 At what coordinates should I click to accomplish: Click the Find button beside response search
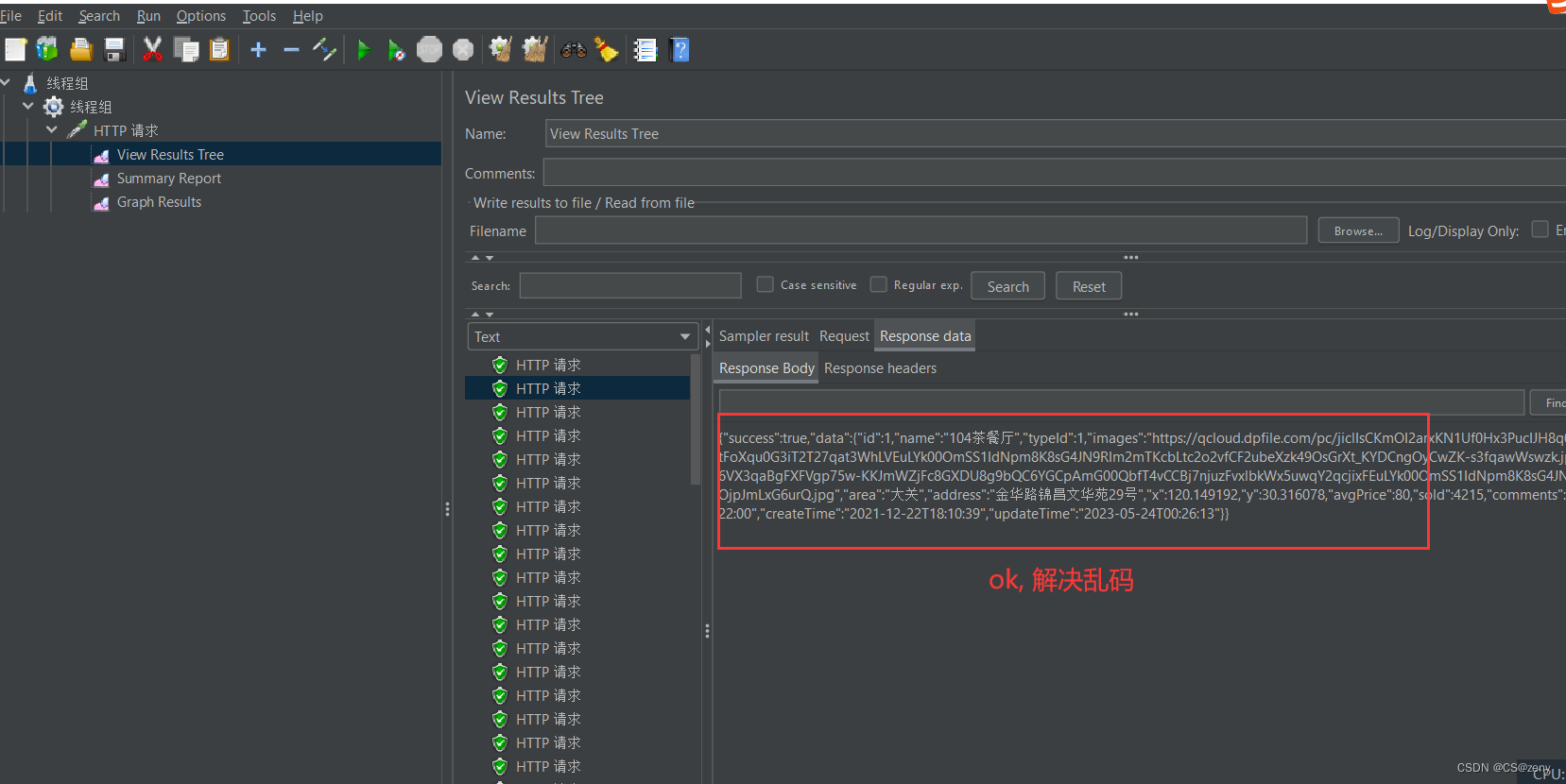(1548, 403)
